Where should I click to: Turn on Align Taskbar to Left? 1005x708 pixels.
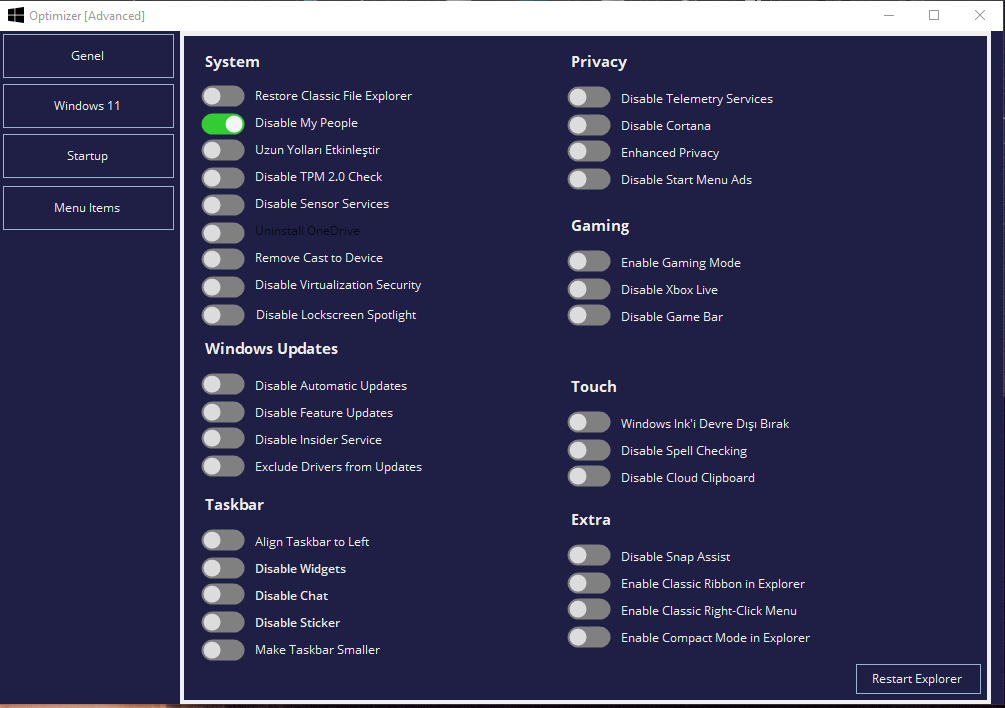click(223, 540)
